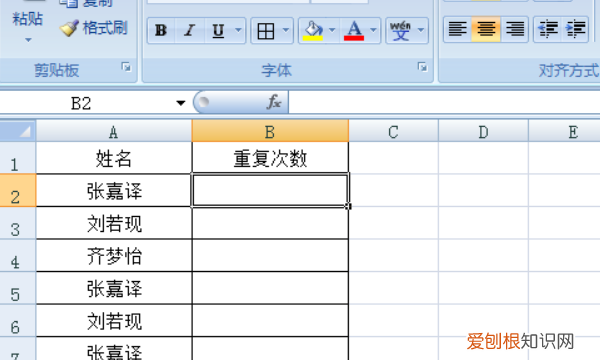Toggle bold formatting
600x360 pixels.
pyautogui.click(x=161, y=30)
